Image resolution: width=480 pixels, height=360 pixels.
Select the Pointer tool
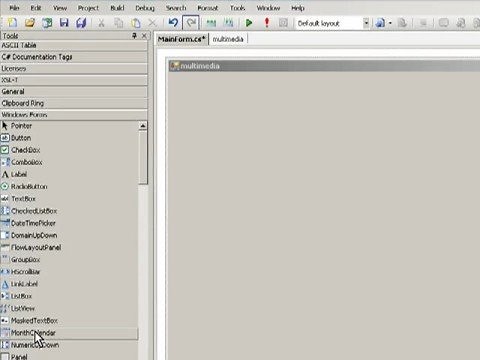[x=69, y=126]
